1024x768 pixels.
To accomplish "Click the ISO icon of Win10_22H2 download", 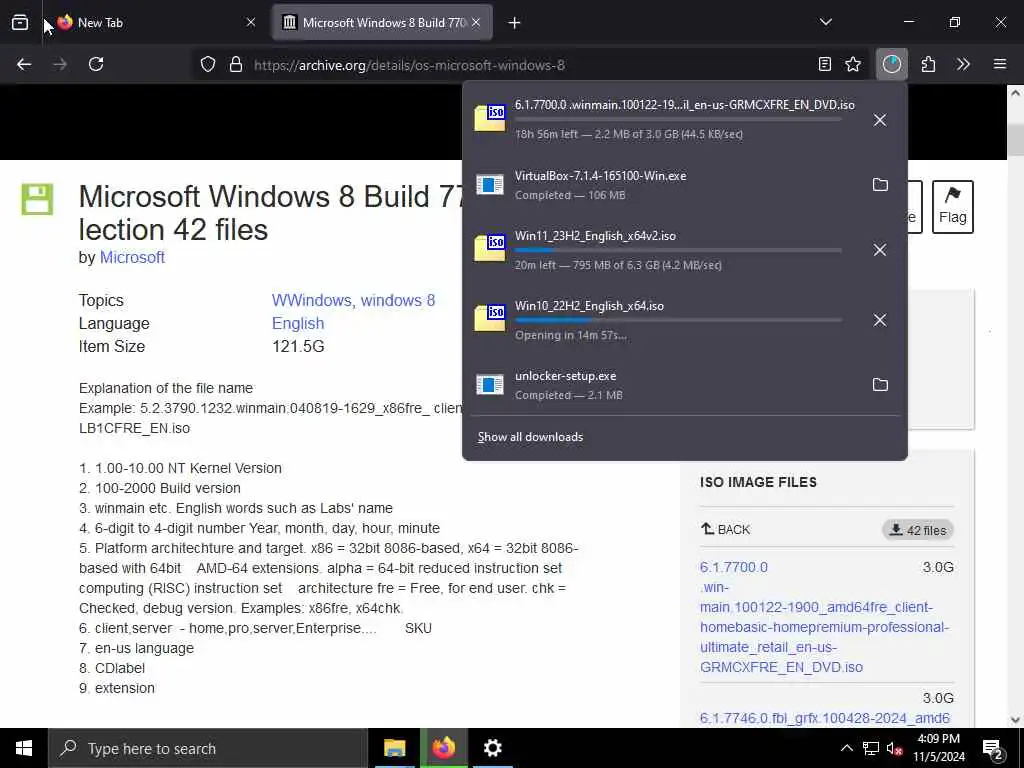I will coord(490,317).
